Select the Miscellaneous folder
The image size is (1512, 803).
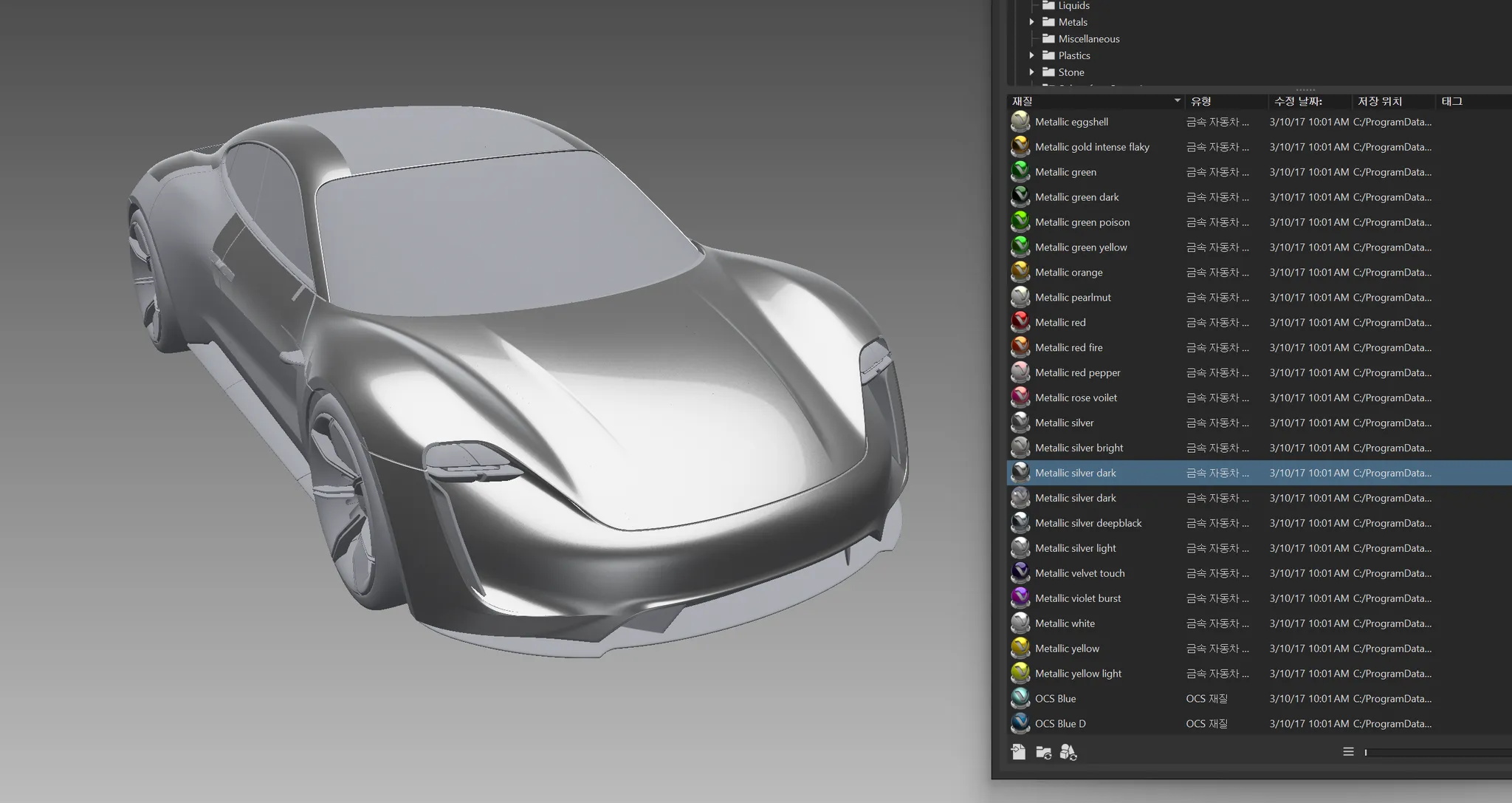1088,39
